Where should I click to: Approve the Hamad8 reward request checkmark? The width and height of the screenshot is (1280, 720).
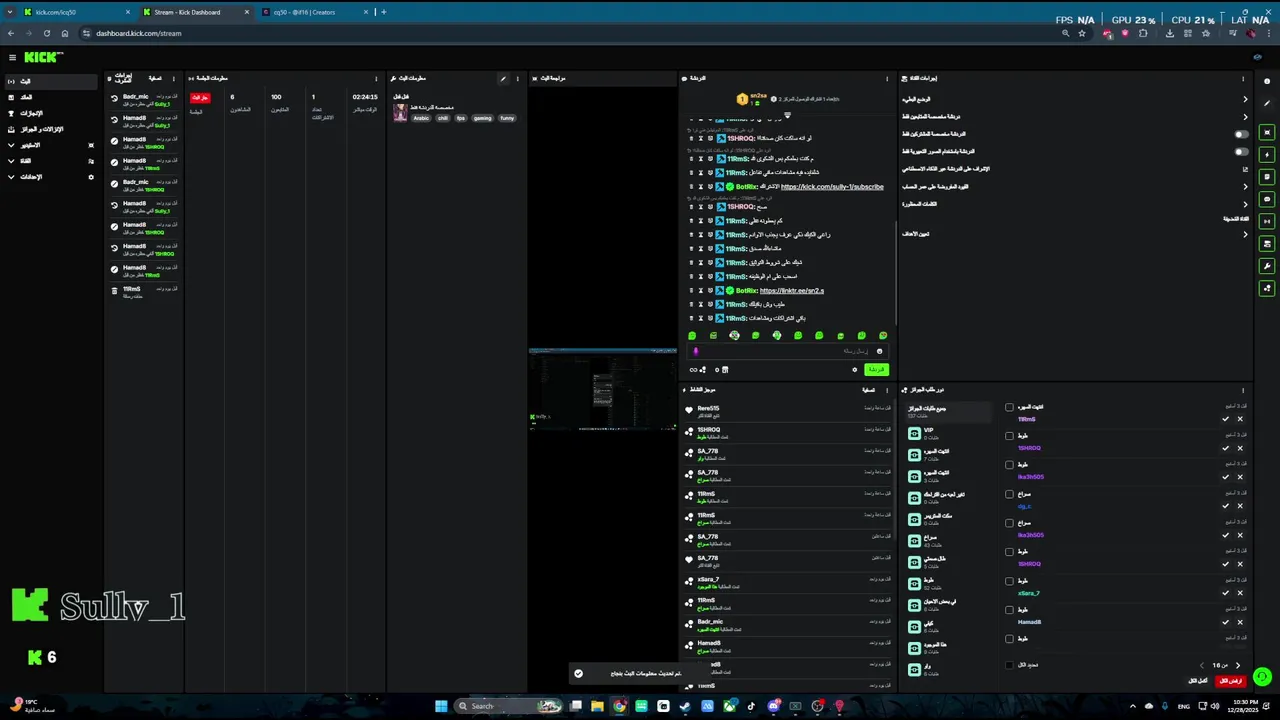pos(1225,622)
